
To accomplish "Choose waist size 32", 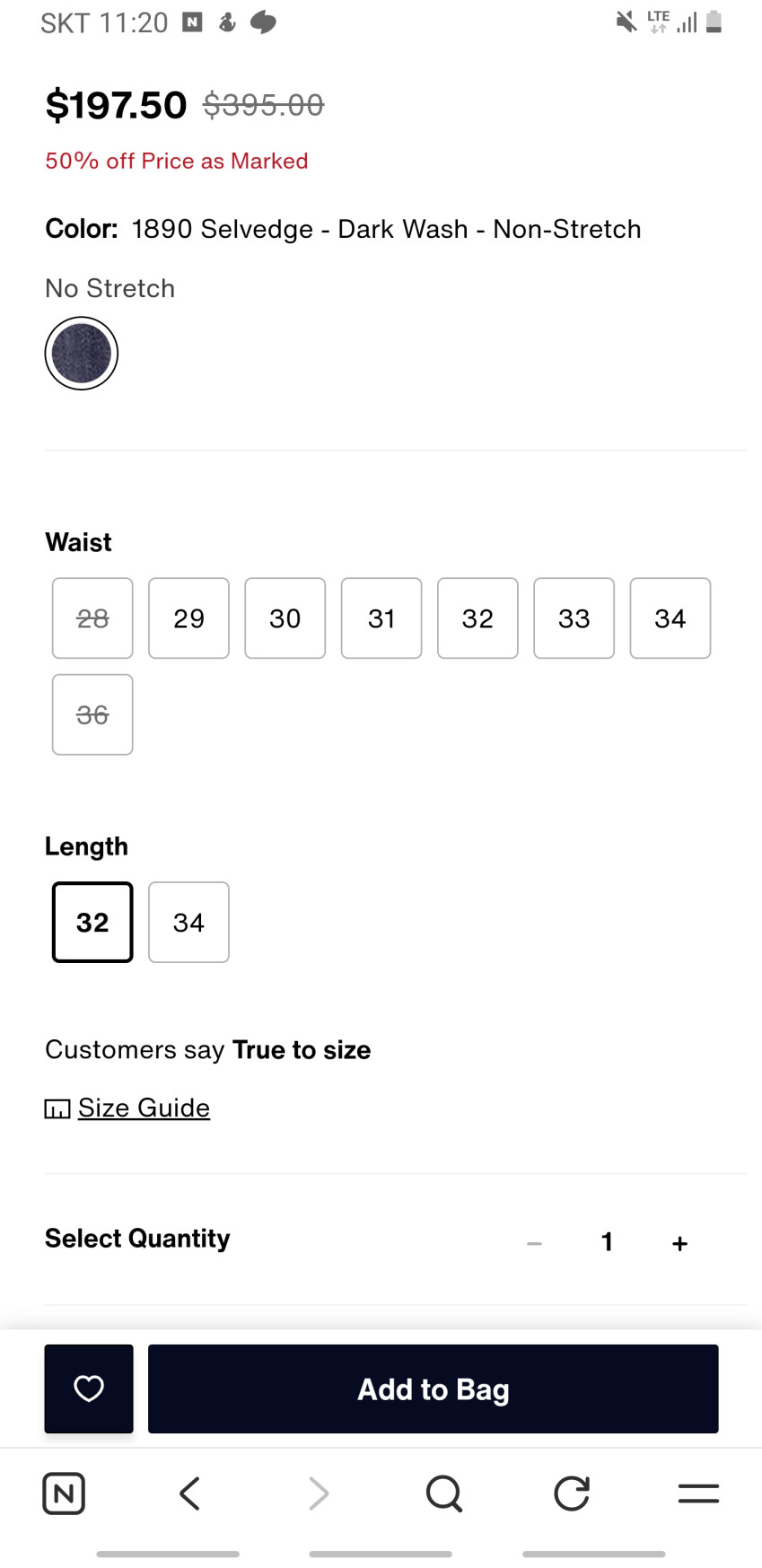I will (x=477, y=618).
